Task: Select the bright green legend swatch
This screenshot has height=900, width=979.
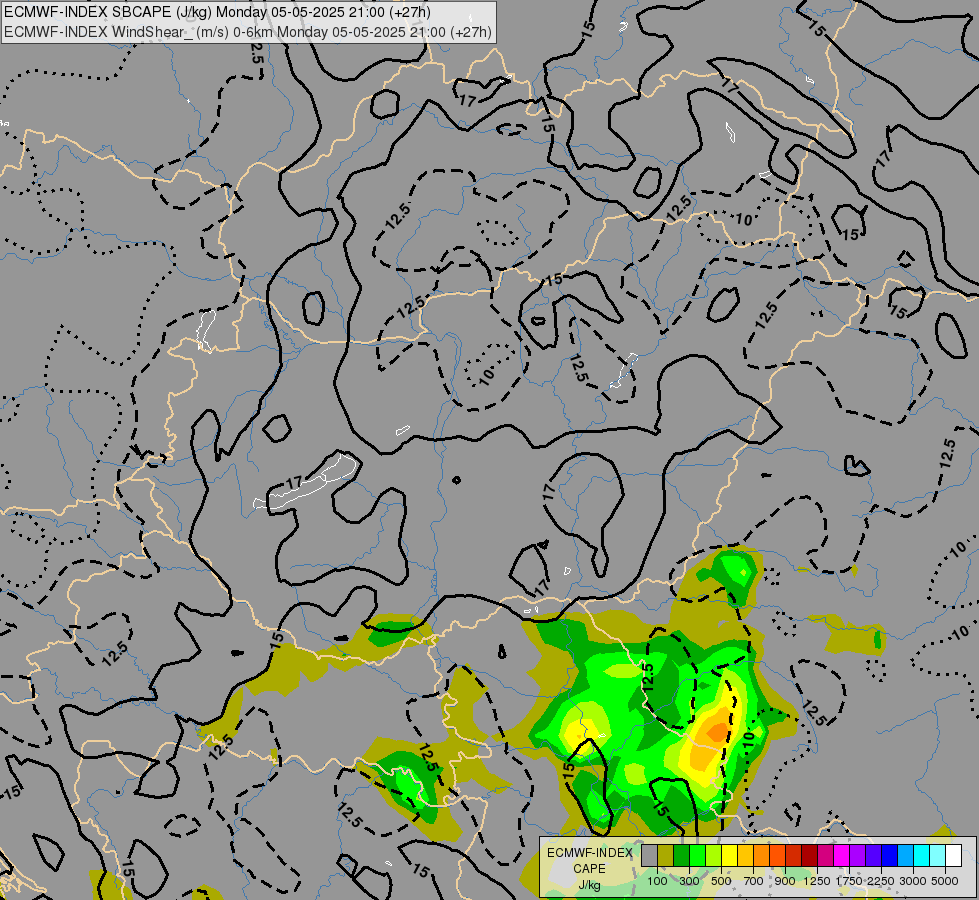Action: [697, 856]
